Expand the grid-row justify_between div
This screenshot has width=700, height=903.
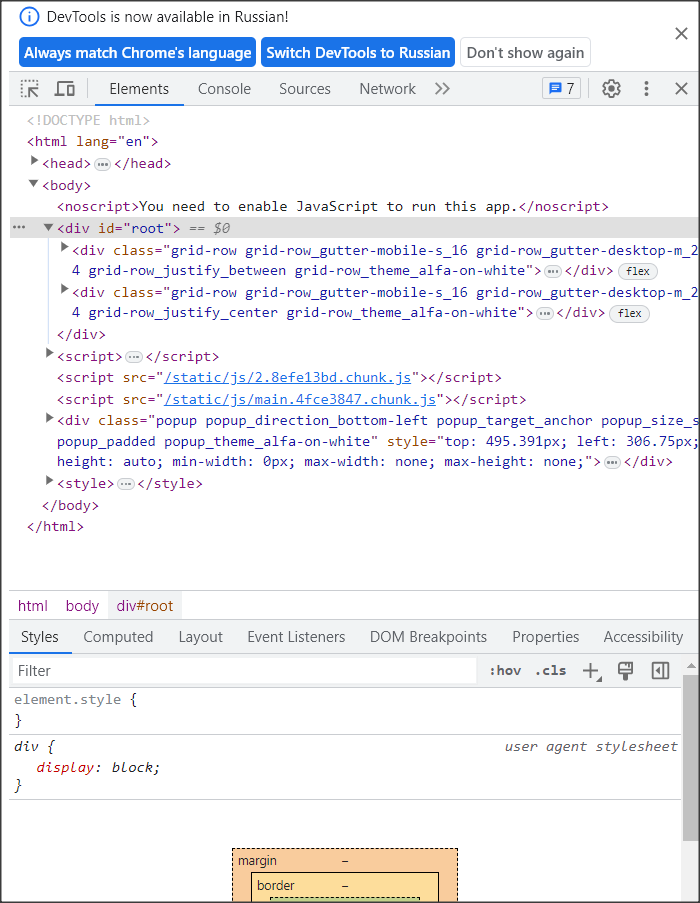click(x=64, y=247)
